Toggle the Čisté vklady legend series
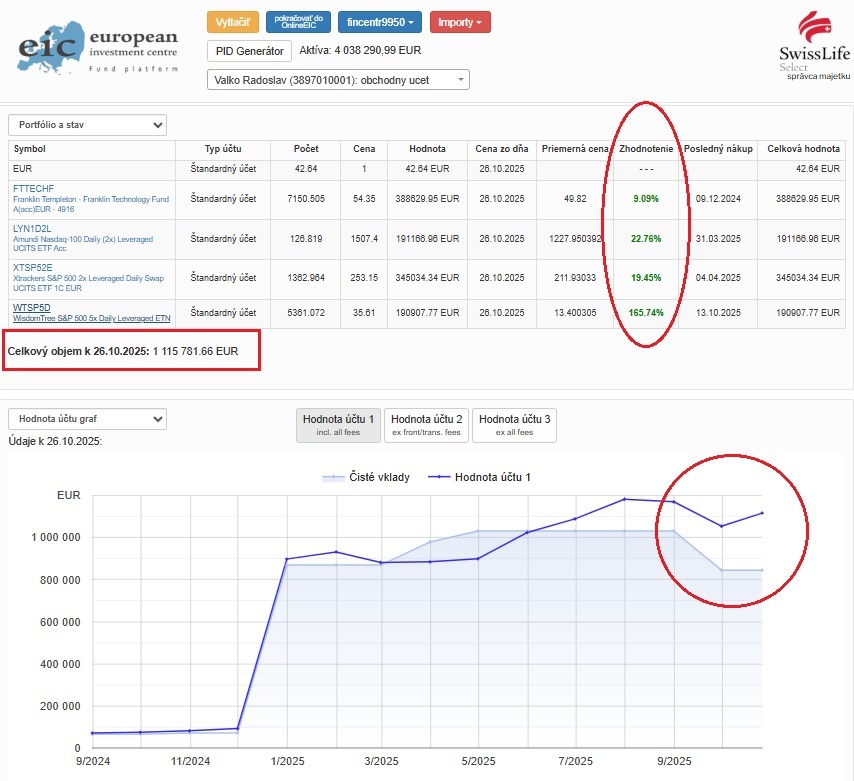The image size is (854, 781). [365, 478]
